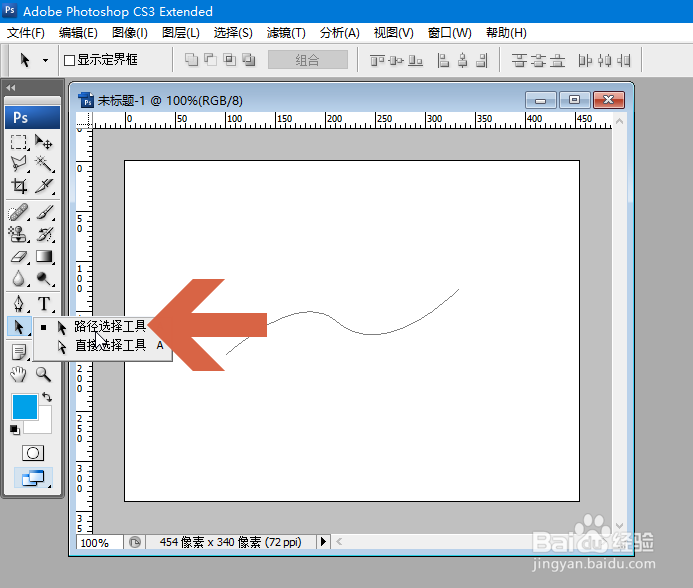Change screen mode button
Viewport: 693px width, 588px height.
coord(33,478)
